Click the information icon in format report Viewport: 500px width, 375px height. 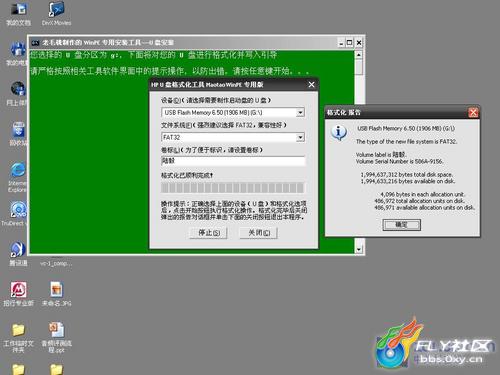[x=339, y=132]
